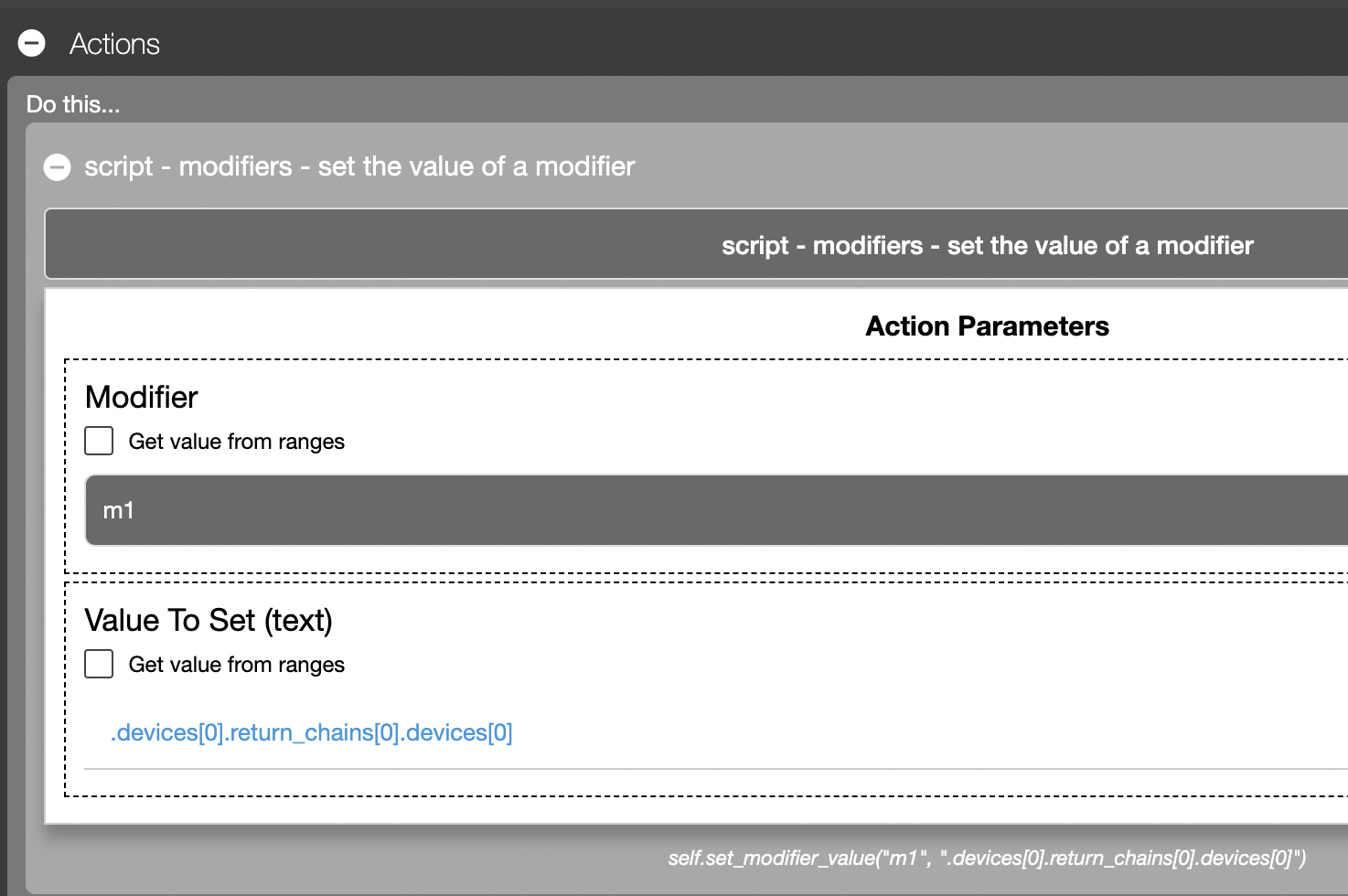Click the Do this... label
This screenshot has width=1348, height=896.
(x=73, y=104)
